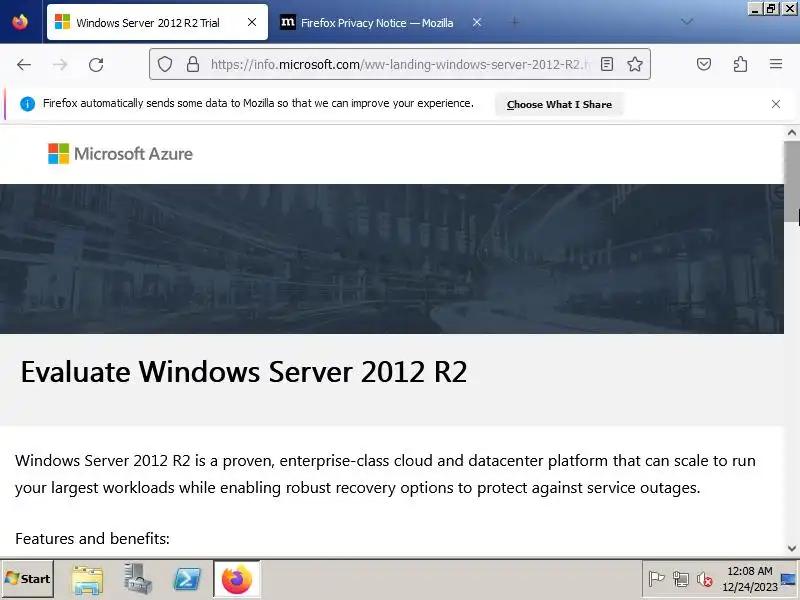Open Server Manager from taskbar
The height and width of the screenshot is (600, 800).
[137, 579]
